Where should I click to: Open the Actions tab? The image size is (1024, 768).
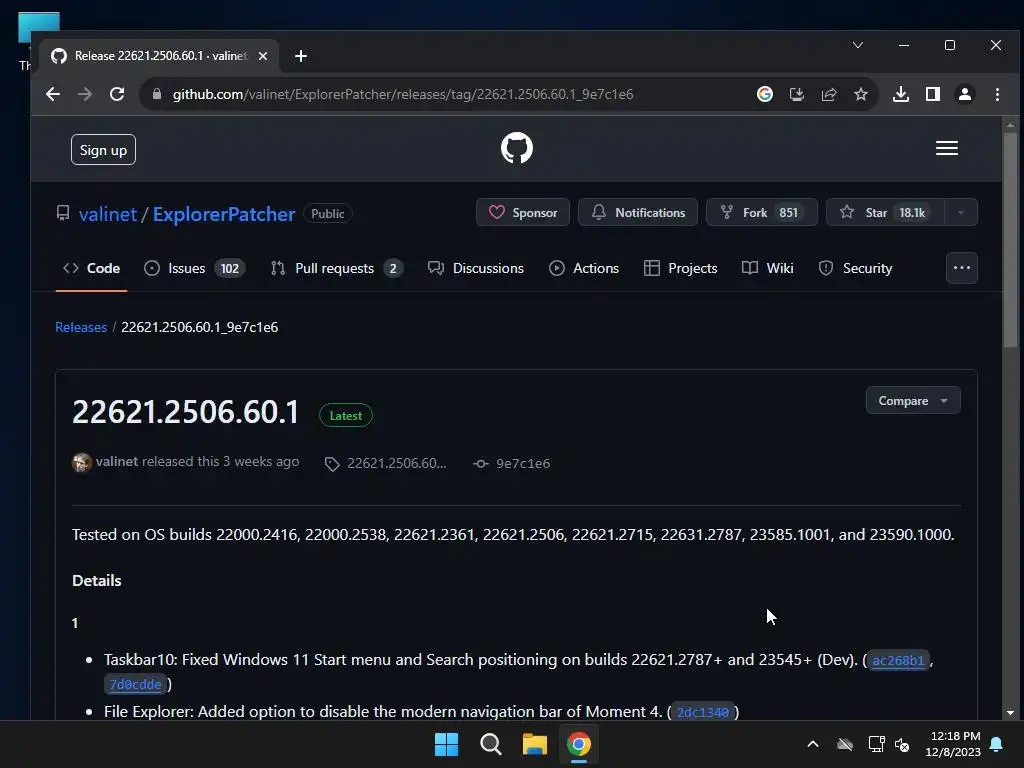point(584,268)
